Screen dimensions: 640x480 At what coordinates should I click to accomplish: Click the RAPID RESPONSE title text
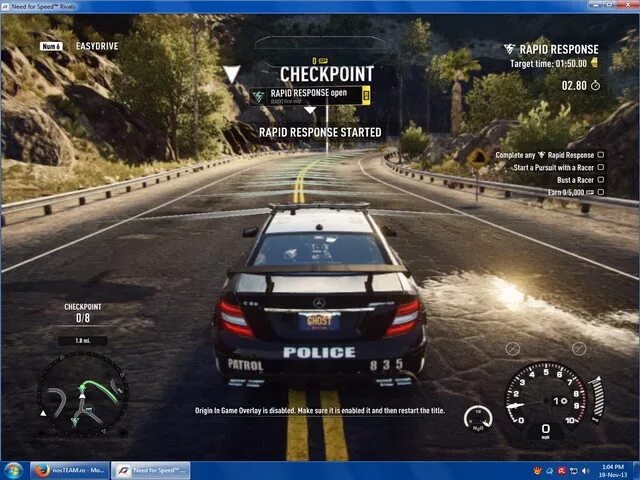coord(559,50)
